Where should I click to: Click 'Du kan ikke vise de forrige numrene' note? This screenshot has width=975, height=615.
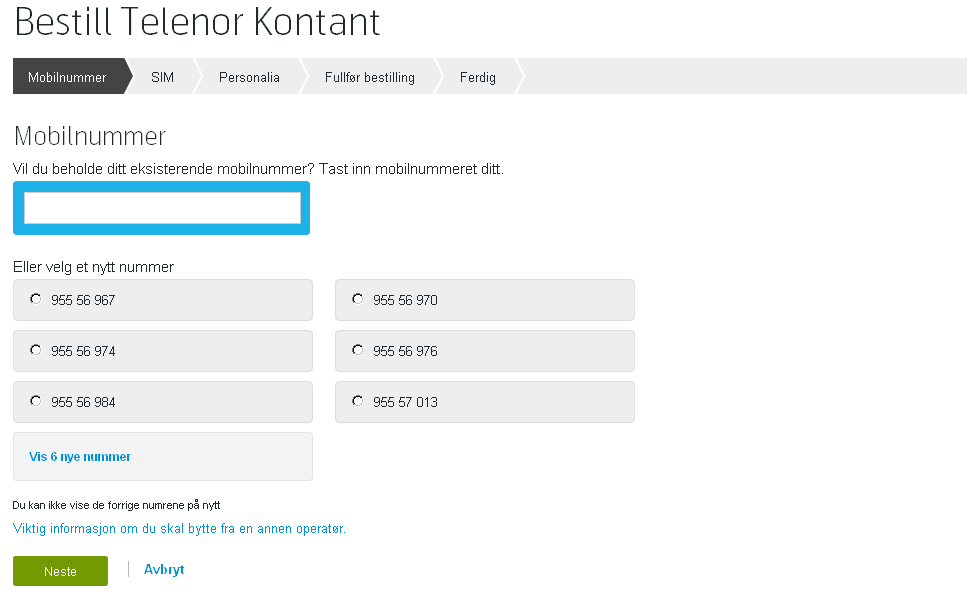coord(116,505)
